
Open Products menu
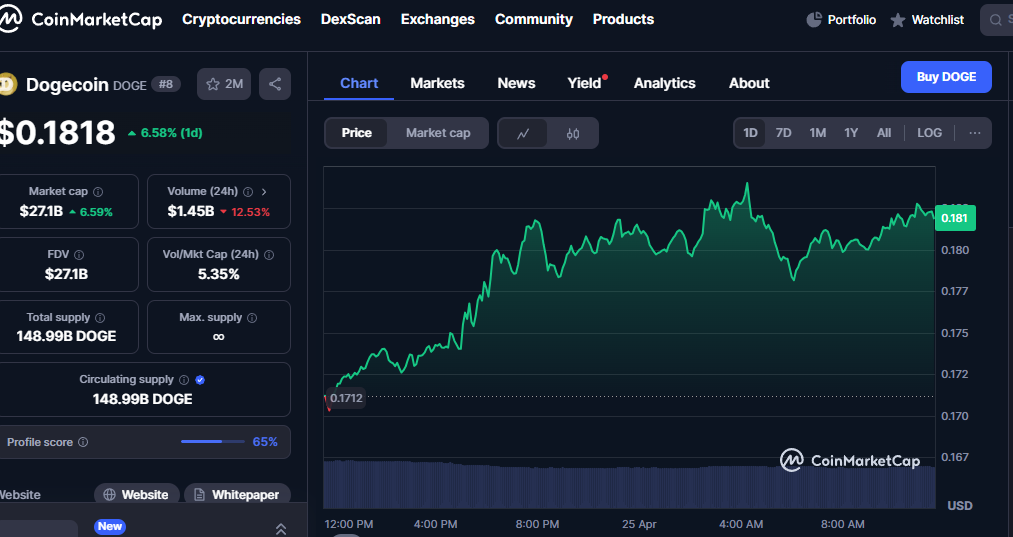(623, 19)
